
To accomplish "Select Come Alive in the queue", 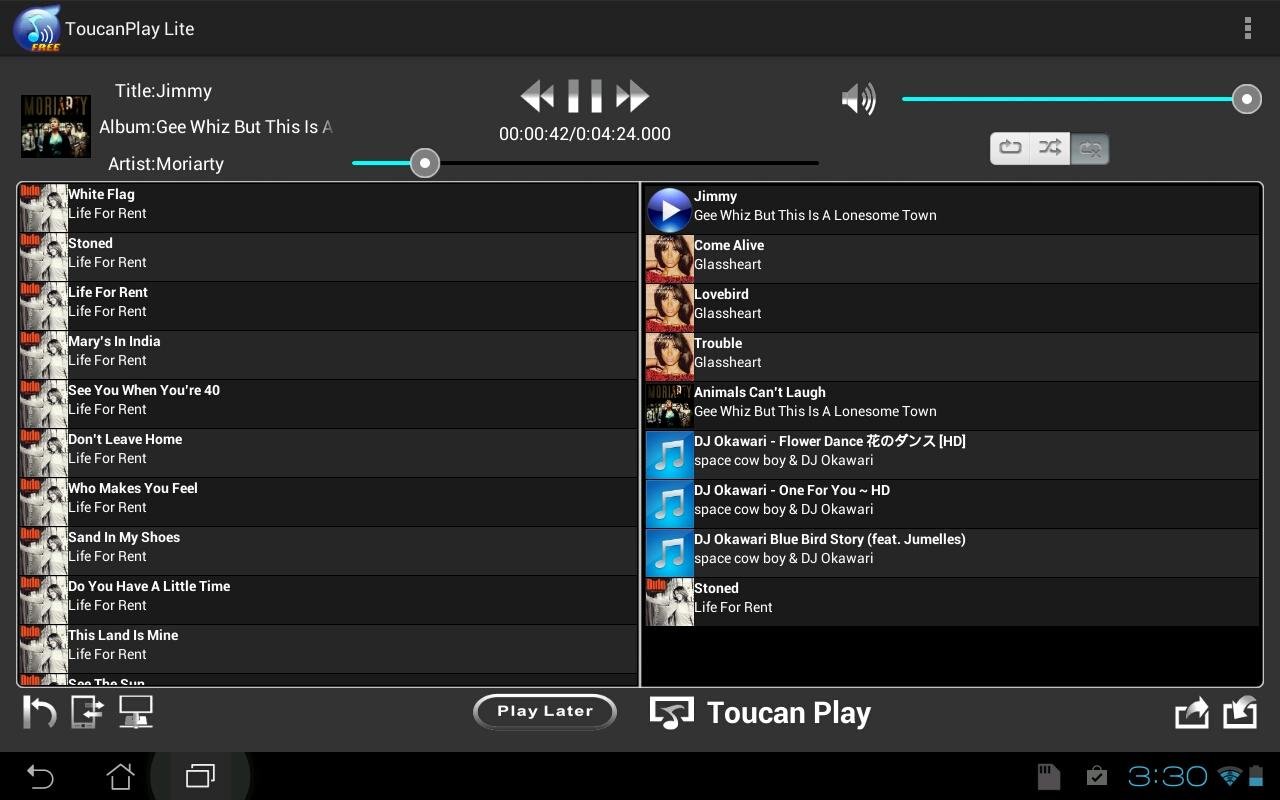I will (x=952, y=259).
